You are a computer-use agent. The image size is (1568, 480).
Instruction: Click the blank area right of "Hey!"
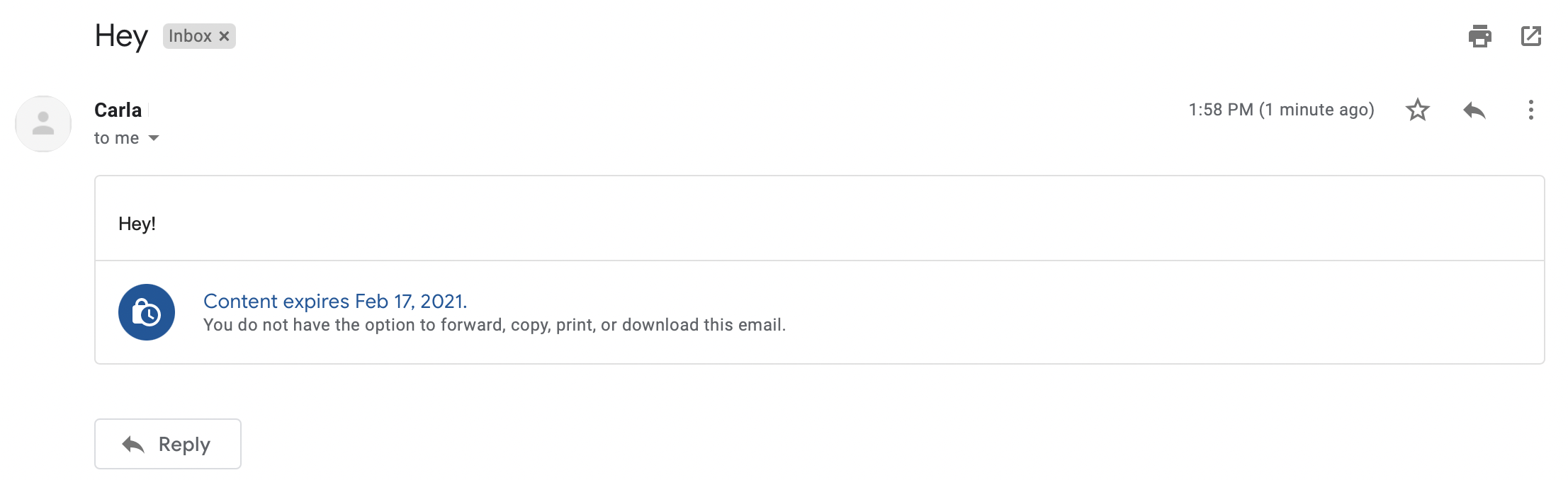[x=850, y=224]
